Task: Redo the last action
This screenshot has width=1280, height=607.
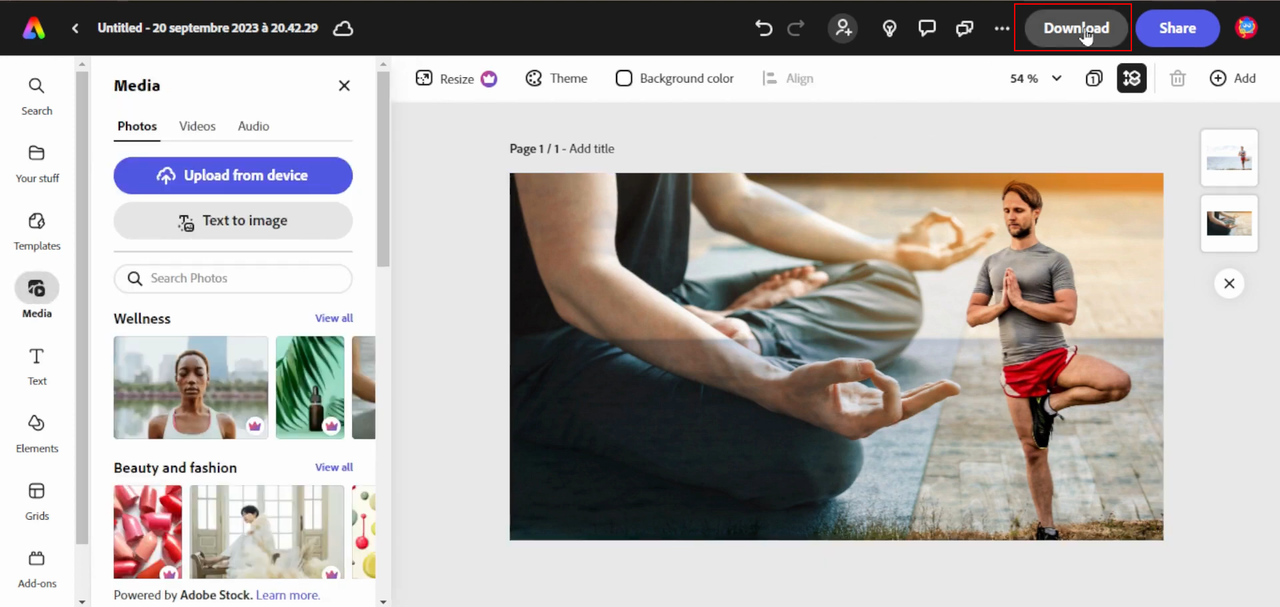Action: pyautogui.click(x=796, y=28)
